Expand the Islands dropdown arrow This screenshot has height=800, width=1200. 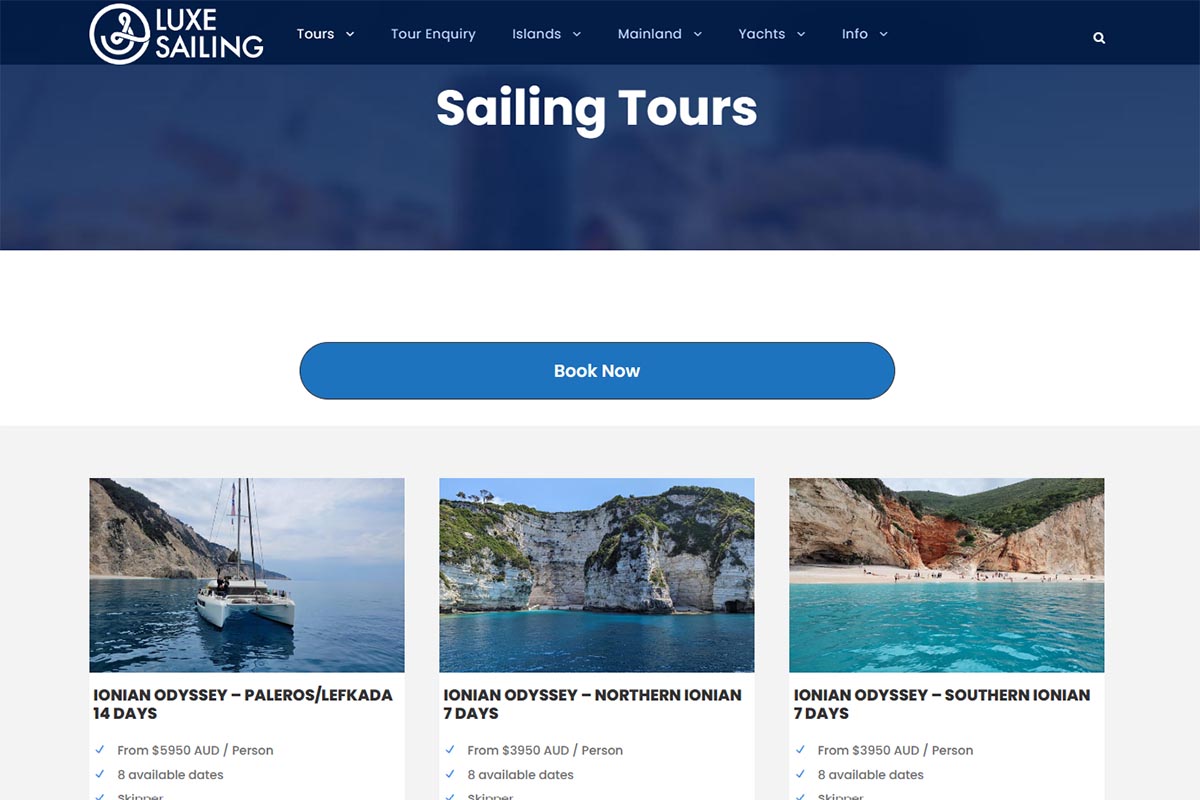click(x=577, y=34)
